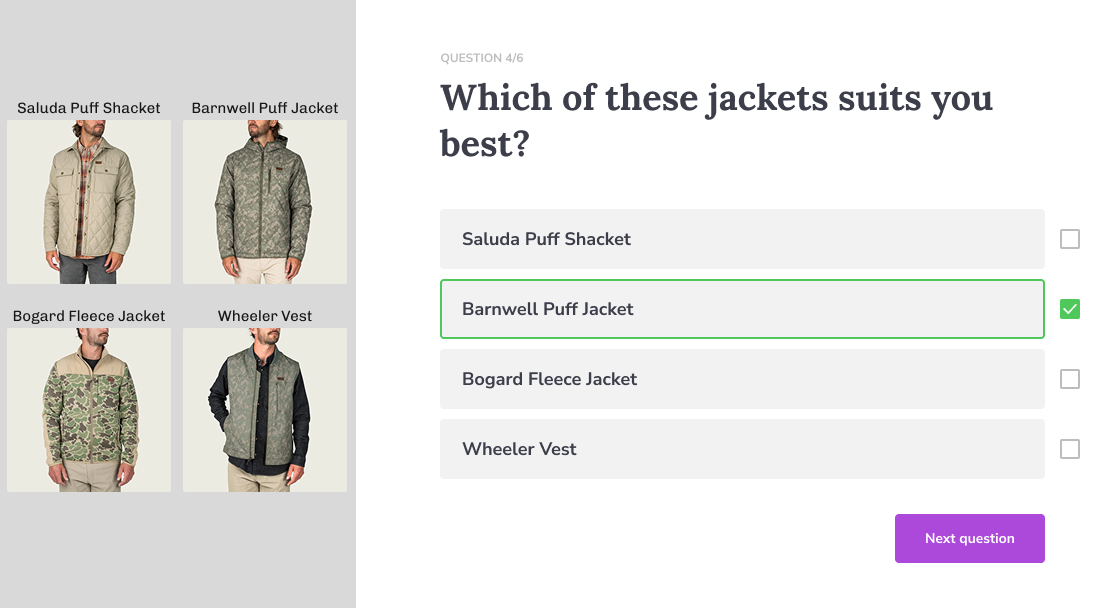Image resolution: width=1120 pixels, height=608 pixels.
Task: Open the Wheeler Vest image
Action: pyautogui.click(x=264, y=410)
